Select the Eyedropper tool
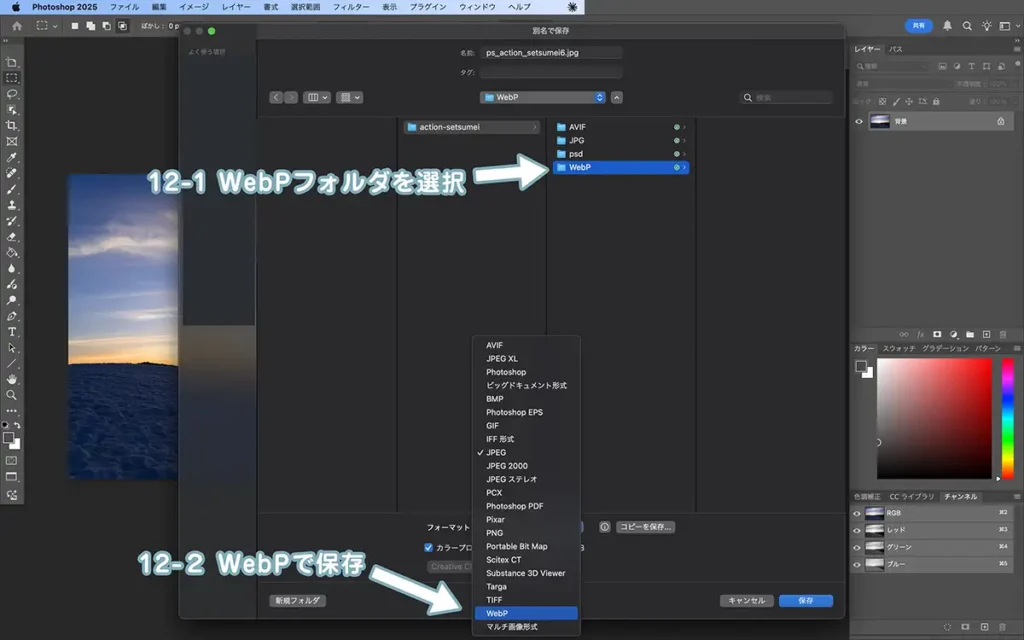 (x=12, y=157)
